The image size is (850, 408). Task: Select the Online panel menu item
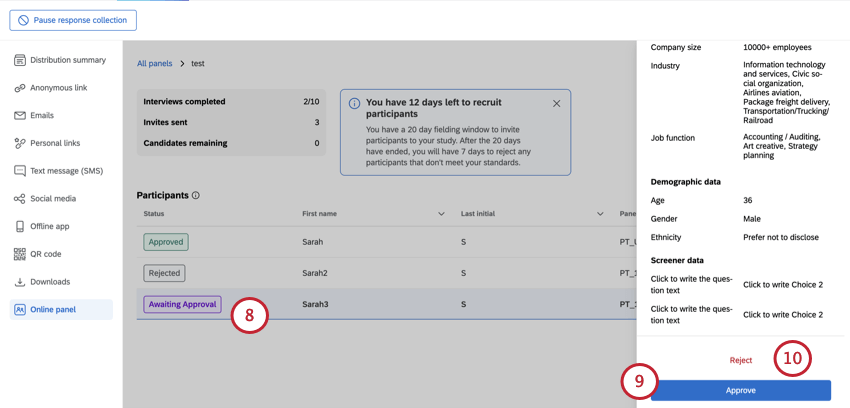52,310
